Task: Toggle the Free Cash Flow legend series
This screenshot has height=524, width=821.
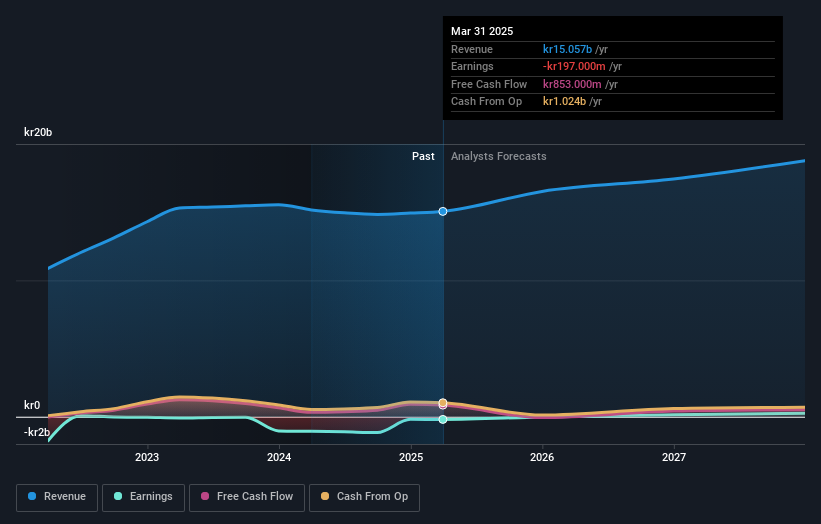Action: 247,497
